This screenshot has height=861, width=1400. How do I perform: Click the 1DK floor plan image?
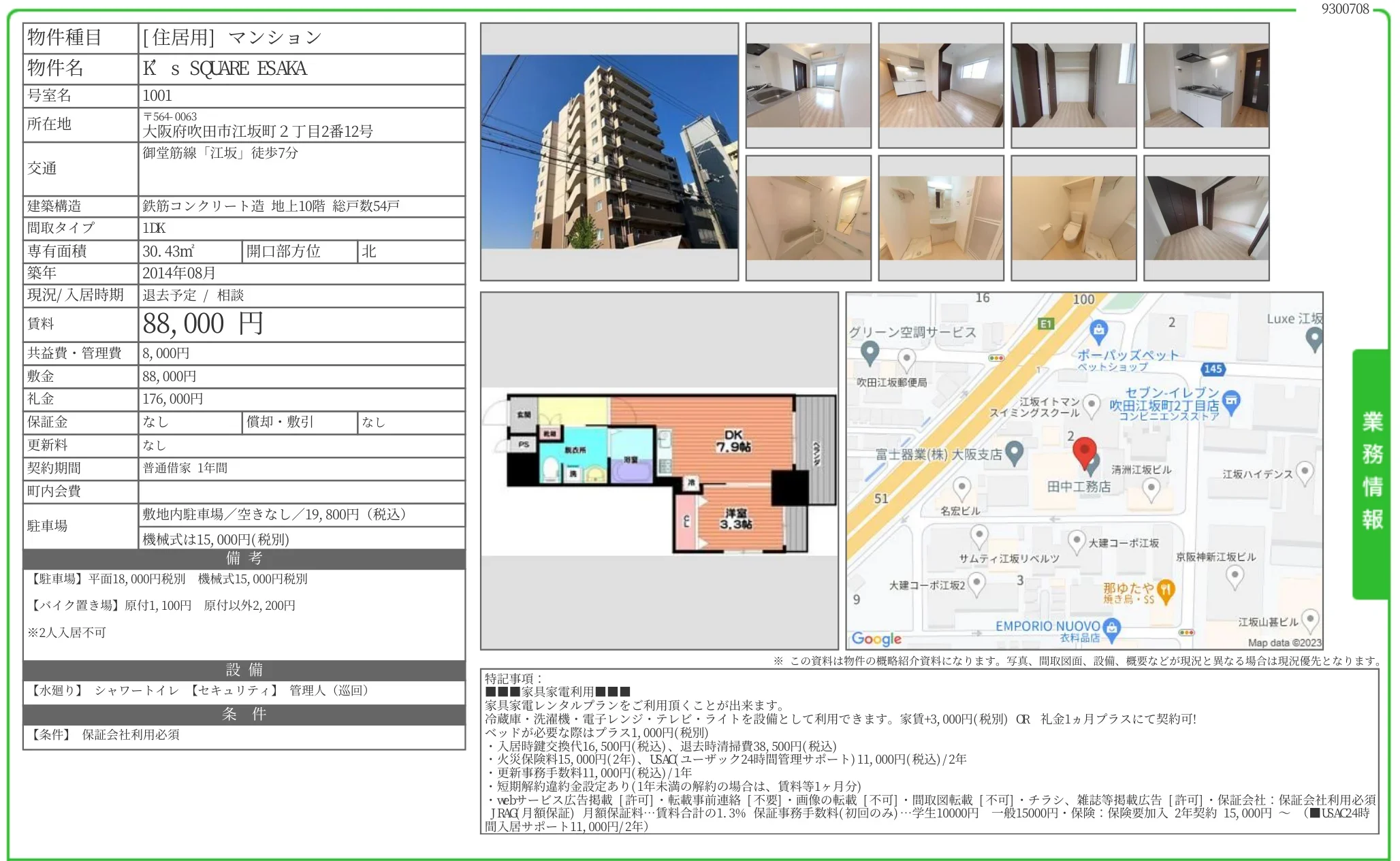(x=659, y=471)
